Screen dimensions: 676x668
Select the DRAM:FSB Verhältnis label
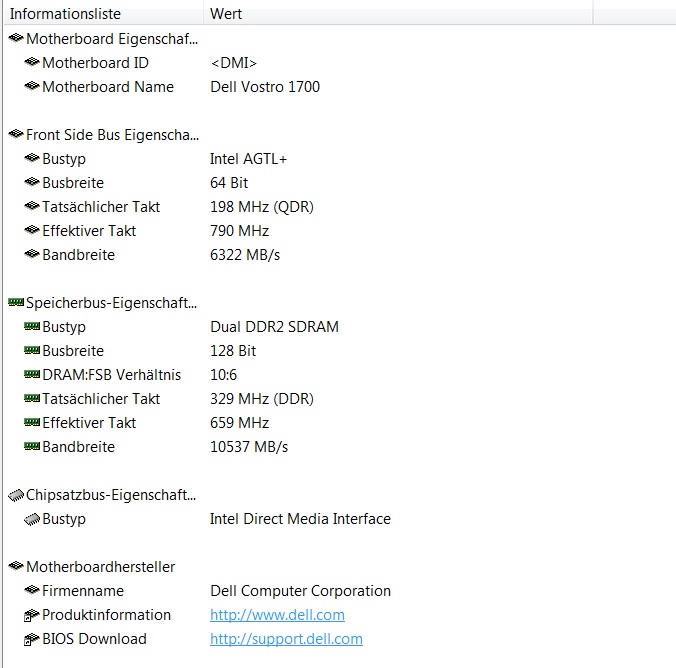(112, 375)
